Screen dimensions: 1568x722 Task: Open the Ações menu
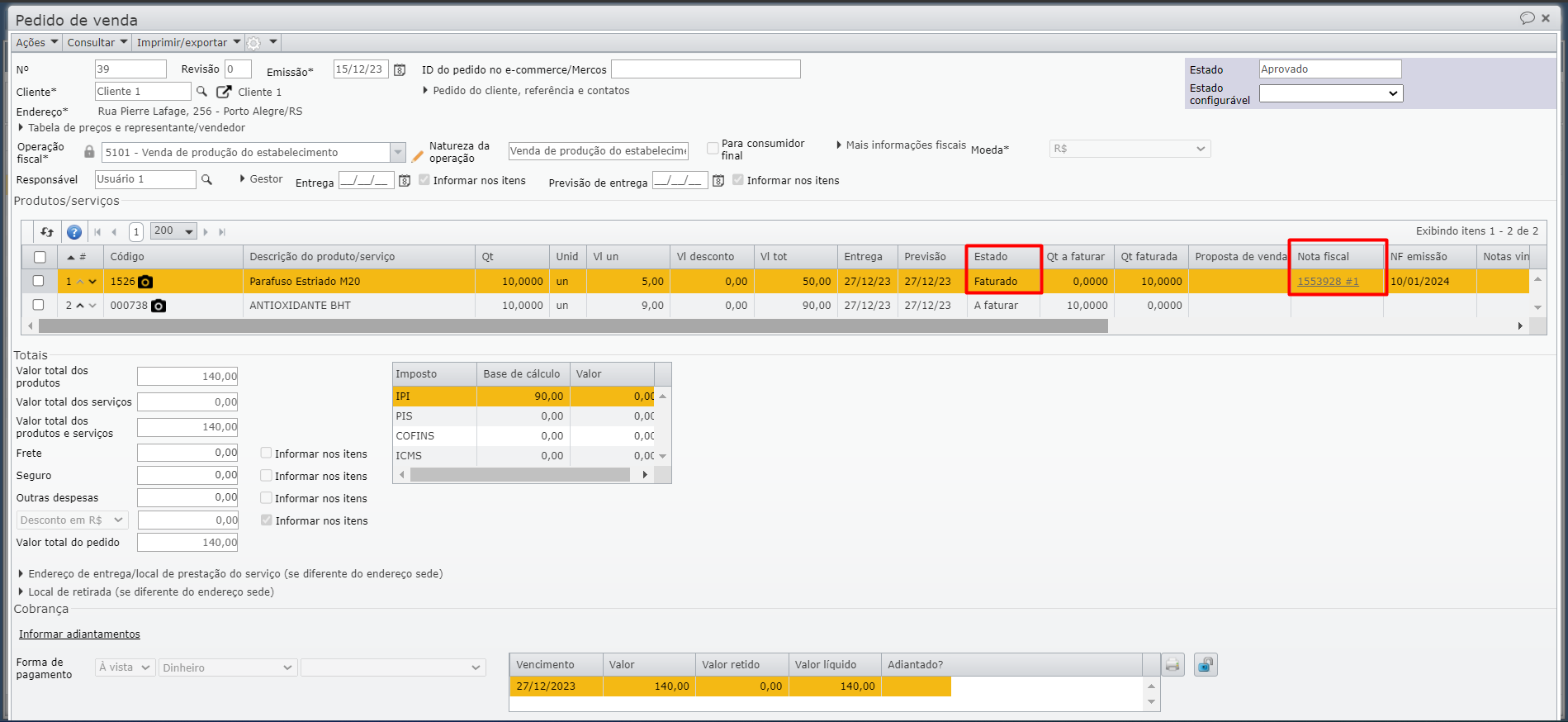point(37,42)
